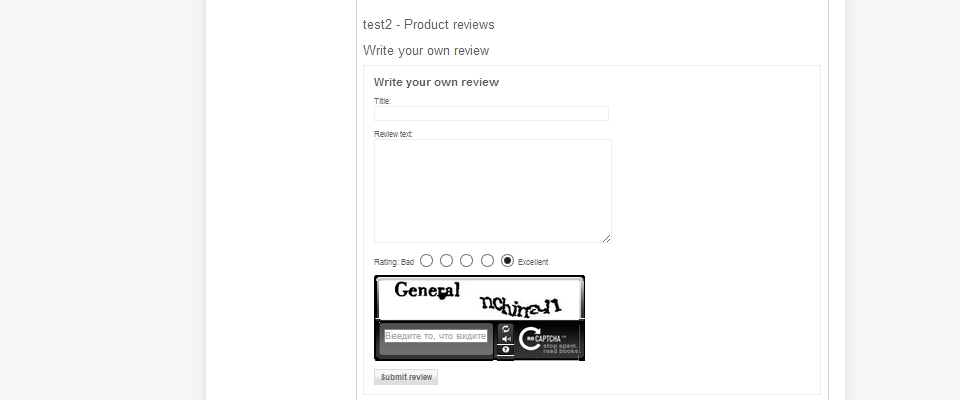Image resolution: width=960 pixels, height=400 pixels.
Task: Click the resize grip of the Review text box
Action: (x=607, y=238)
